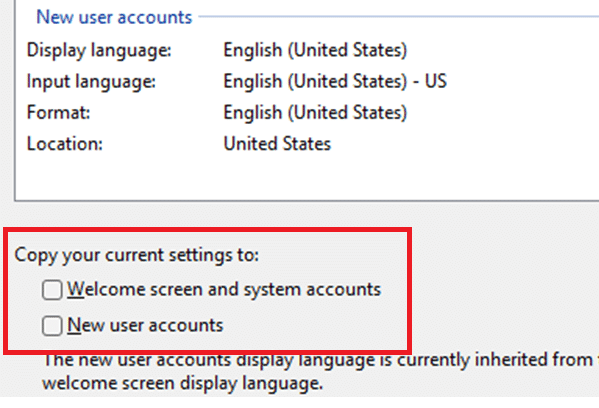This screenshot has width=599, height=408.
Task: Select the blue 'New user accounts' group heading
Action: 114,17
